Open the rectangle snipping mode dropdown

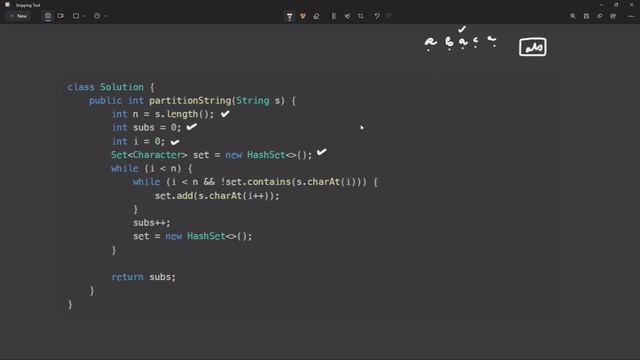(79, 16)
